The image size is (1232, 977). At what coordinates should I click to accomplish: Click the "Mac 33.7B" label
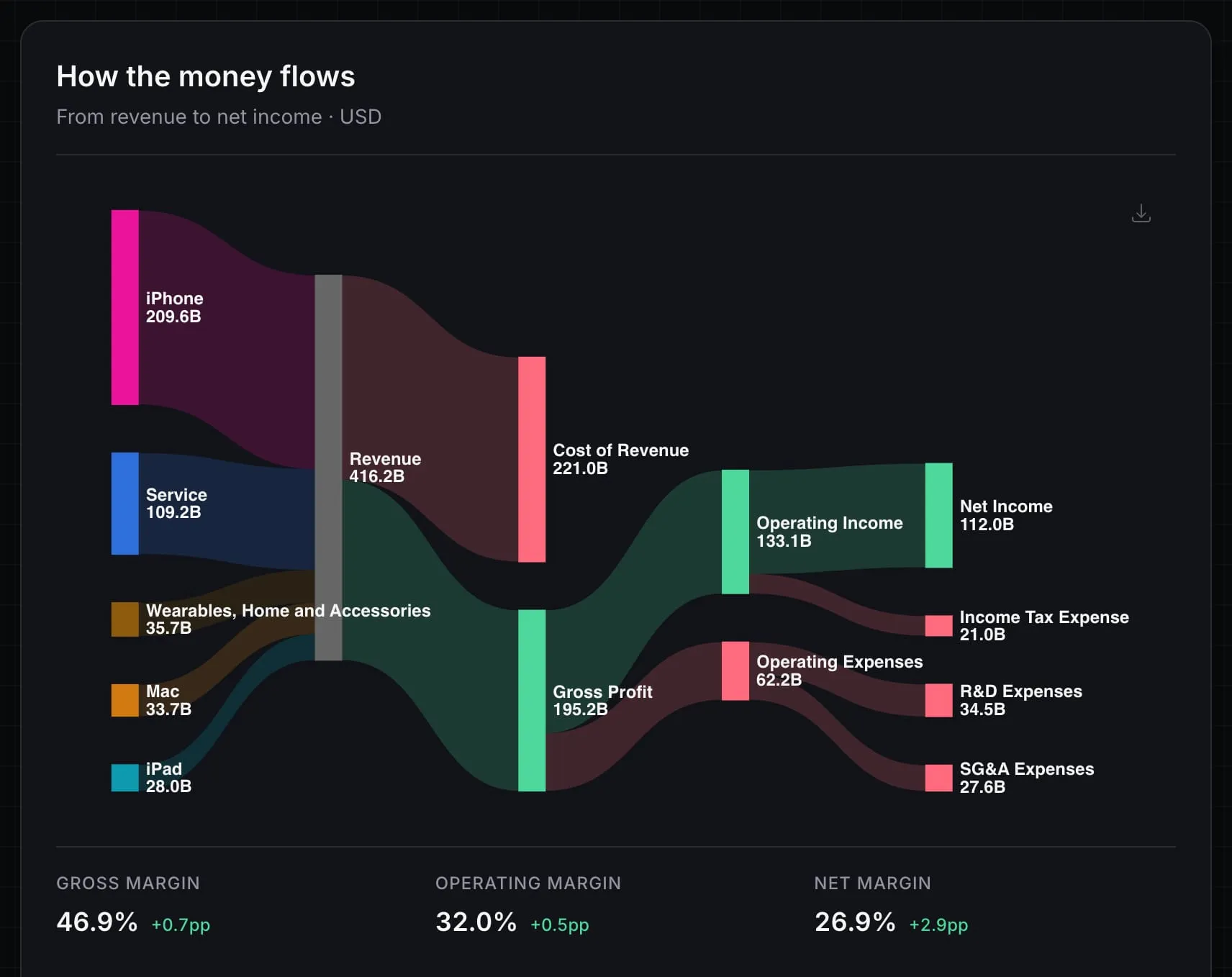click(x=168, y=700)
